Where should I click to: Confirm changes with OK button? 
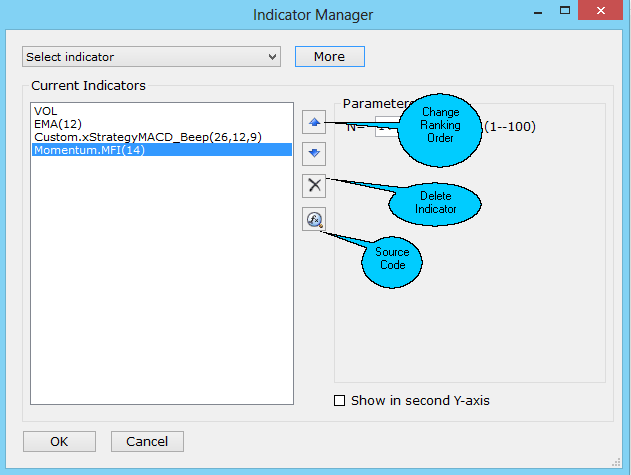[59, 441]
